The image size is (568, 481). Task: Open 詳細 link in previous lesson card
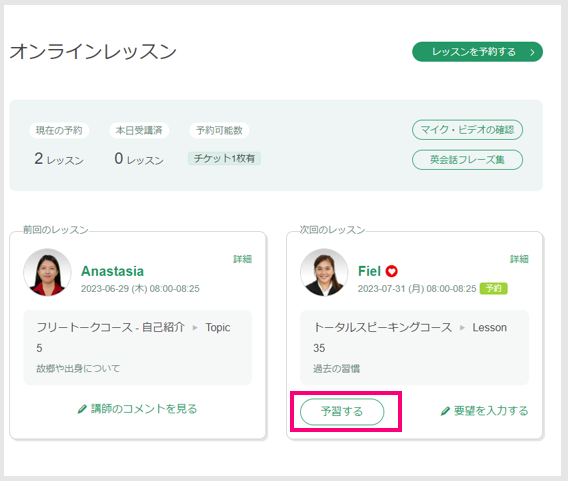pos(242,259)
